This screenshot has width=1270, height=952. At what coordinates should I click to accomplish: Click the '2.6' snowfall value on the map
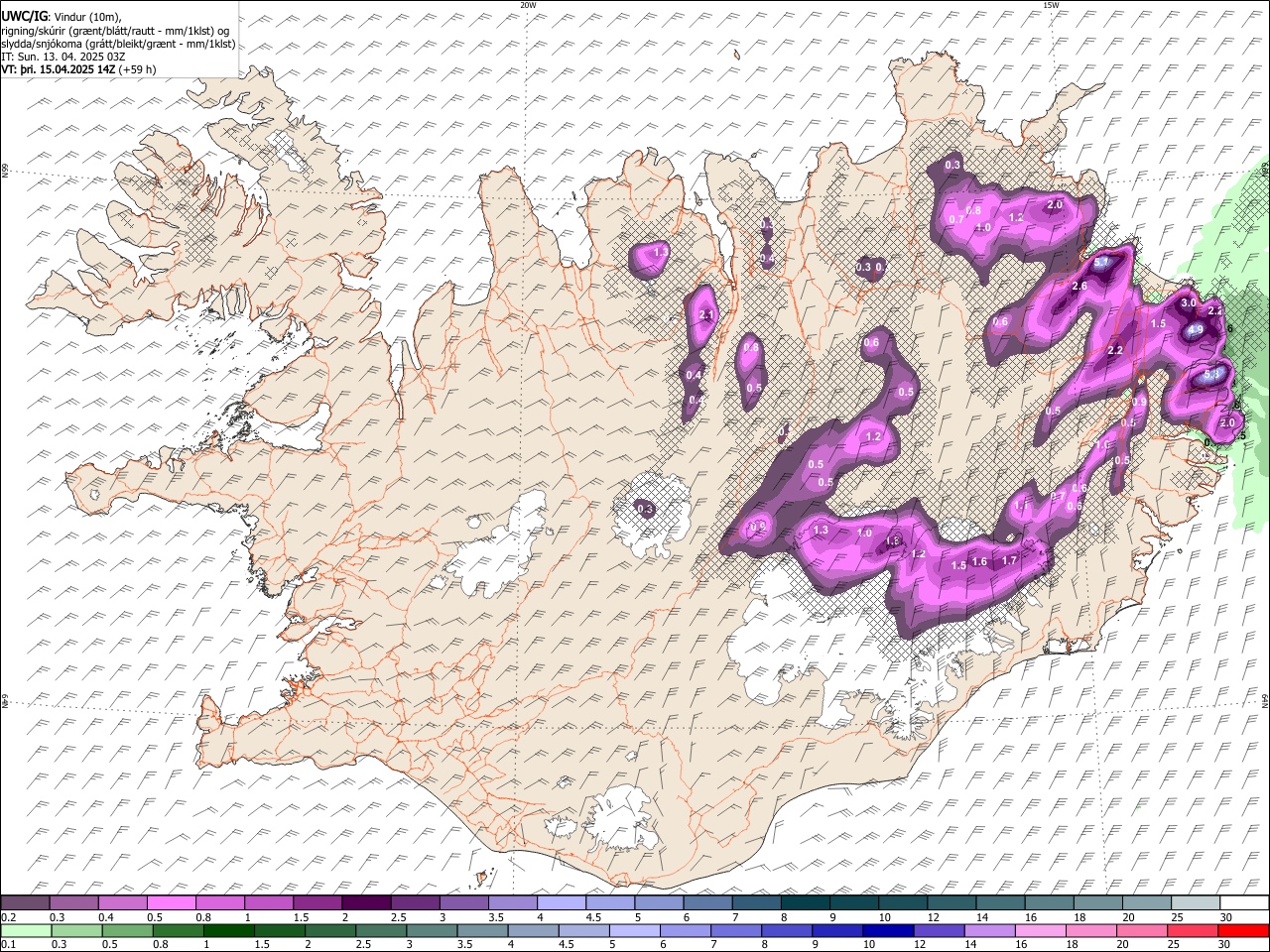pyautogui.click(x=1079, y=287)
